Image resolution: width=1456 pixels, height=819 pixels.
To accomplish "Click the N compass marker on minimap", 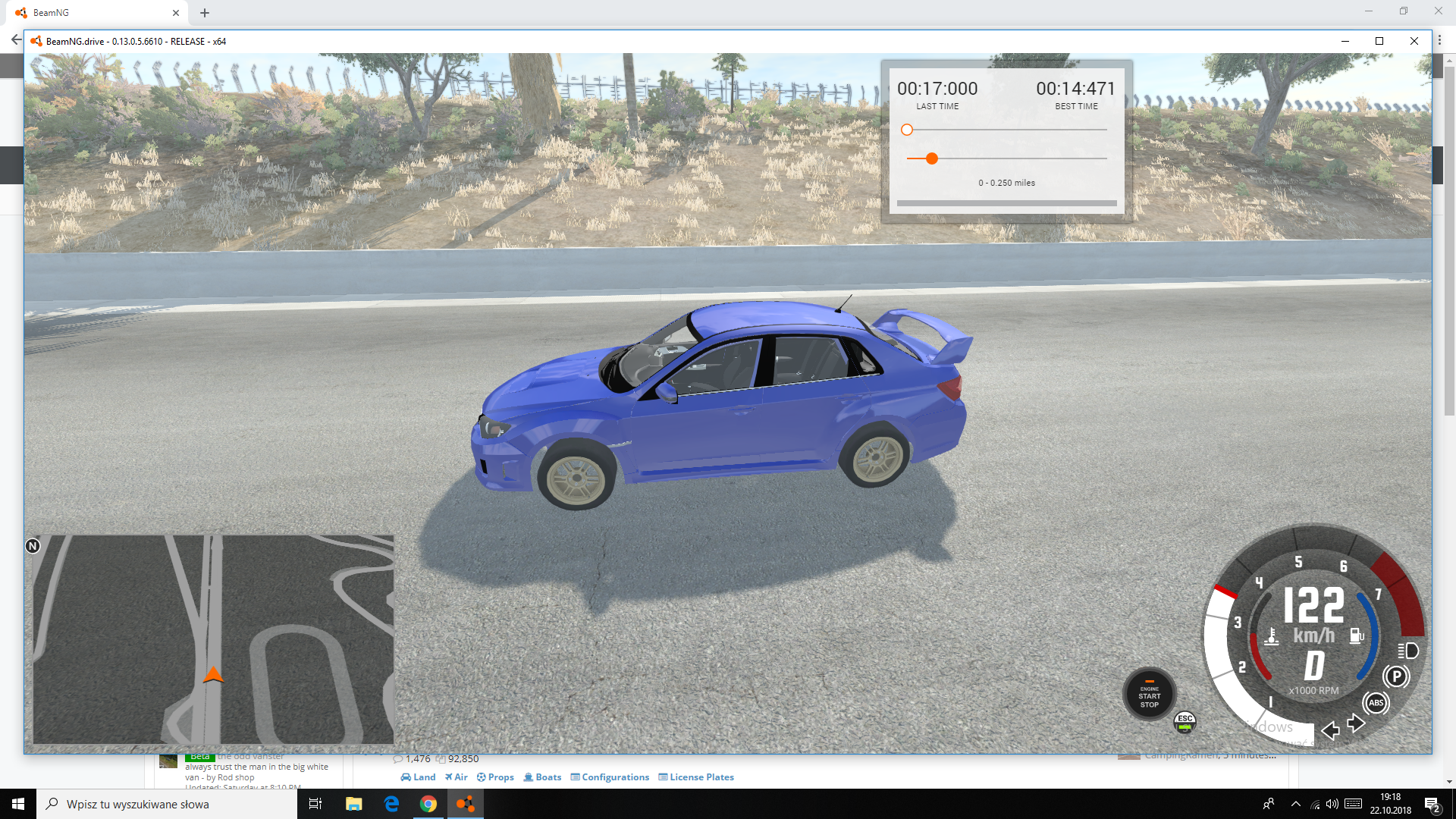I will [33, 546].
